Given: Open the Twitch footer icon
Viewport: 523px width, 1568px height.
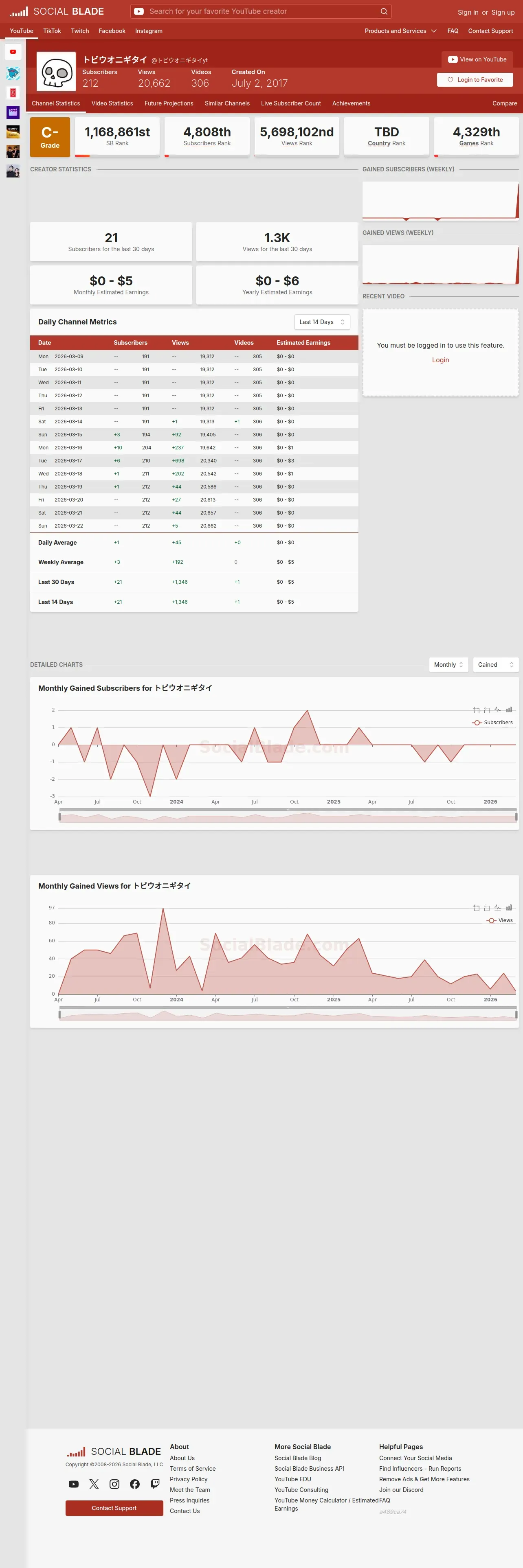Looking at the screenshot, I should click(x=155, y=1484).
